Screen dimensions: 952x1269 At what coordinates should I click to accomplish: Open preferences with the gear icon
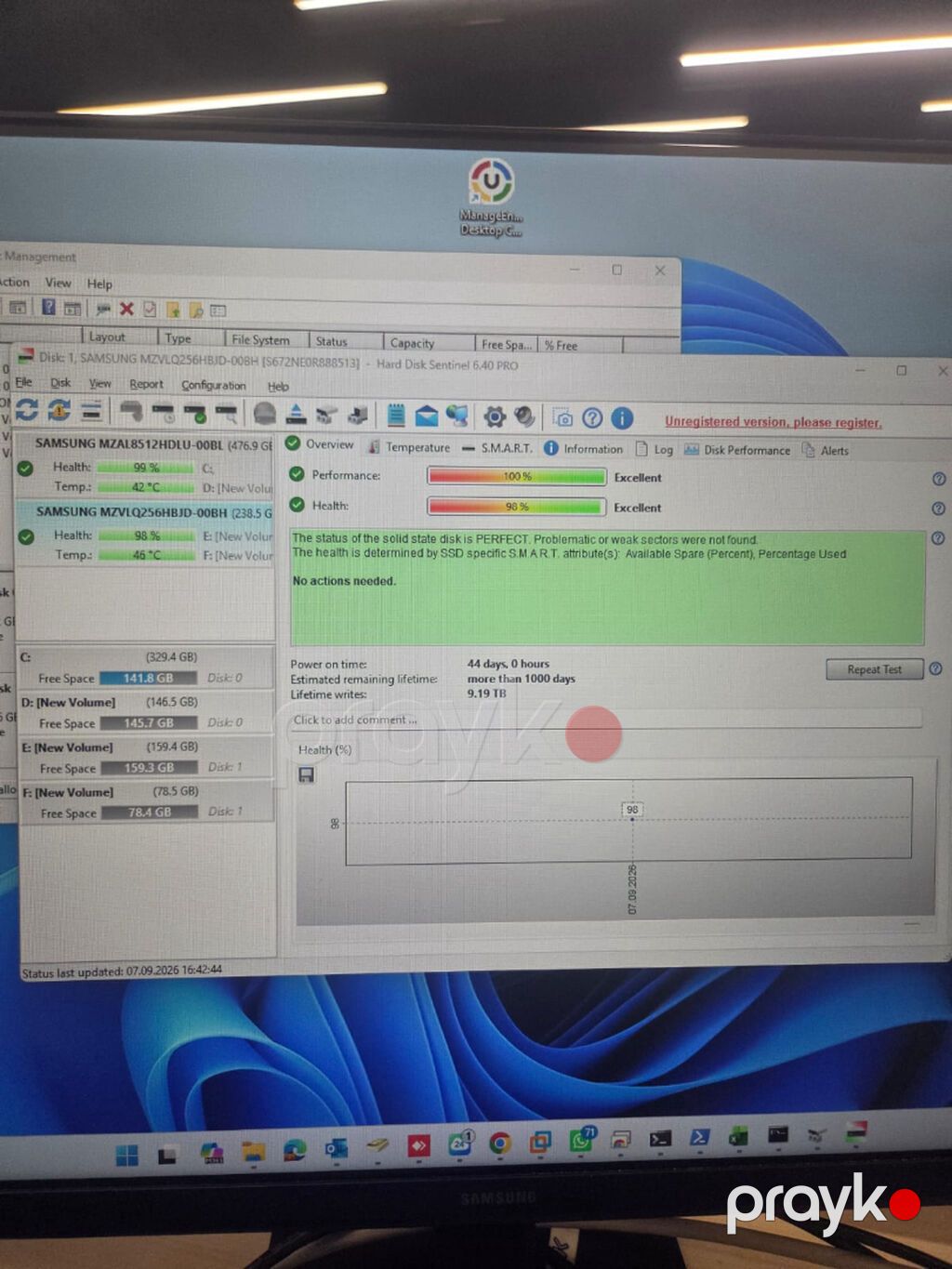tap(495, 416)
